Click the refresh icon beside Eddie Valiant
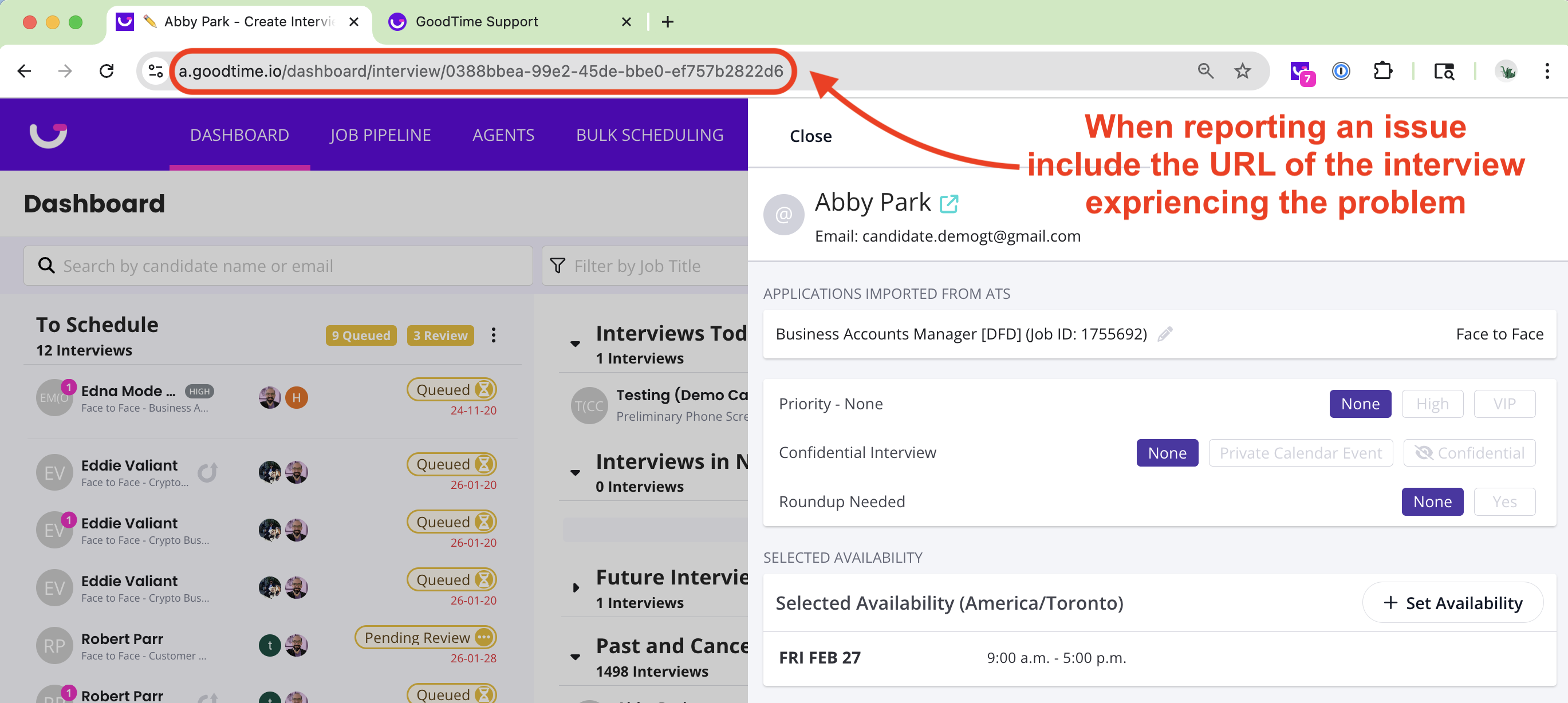 pyautogui.click(x=207, y=472)
